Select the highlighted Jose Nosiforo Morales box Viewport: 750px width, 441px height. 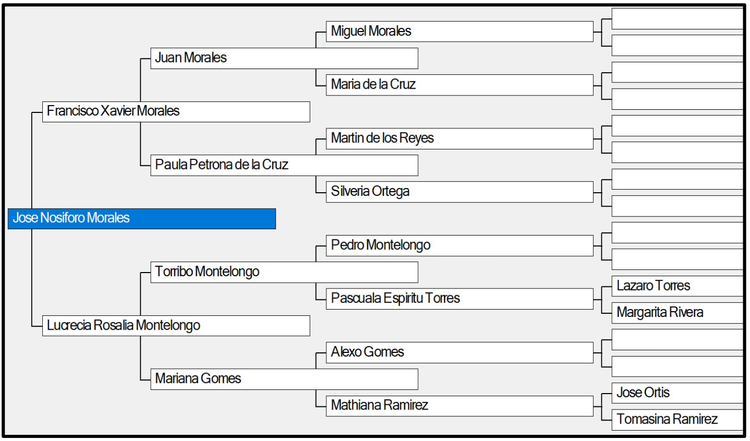pyautogui.click(x=142, y=218)
